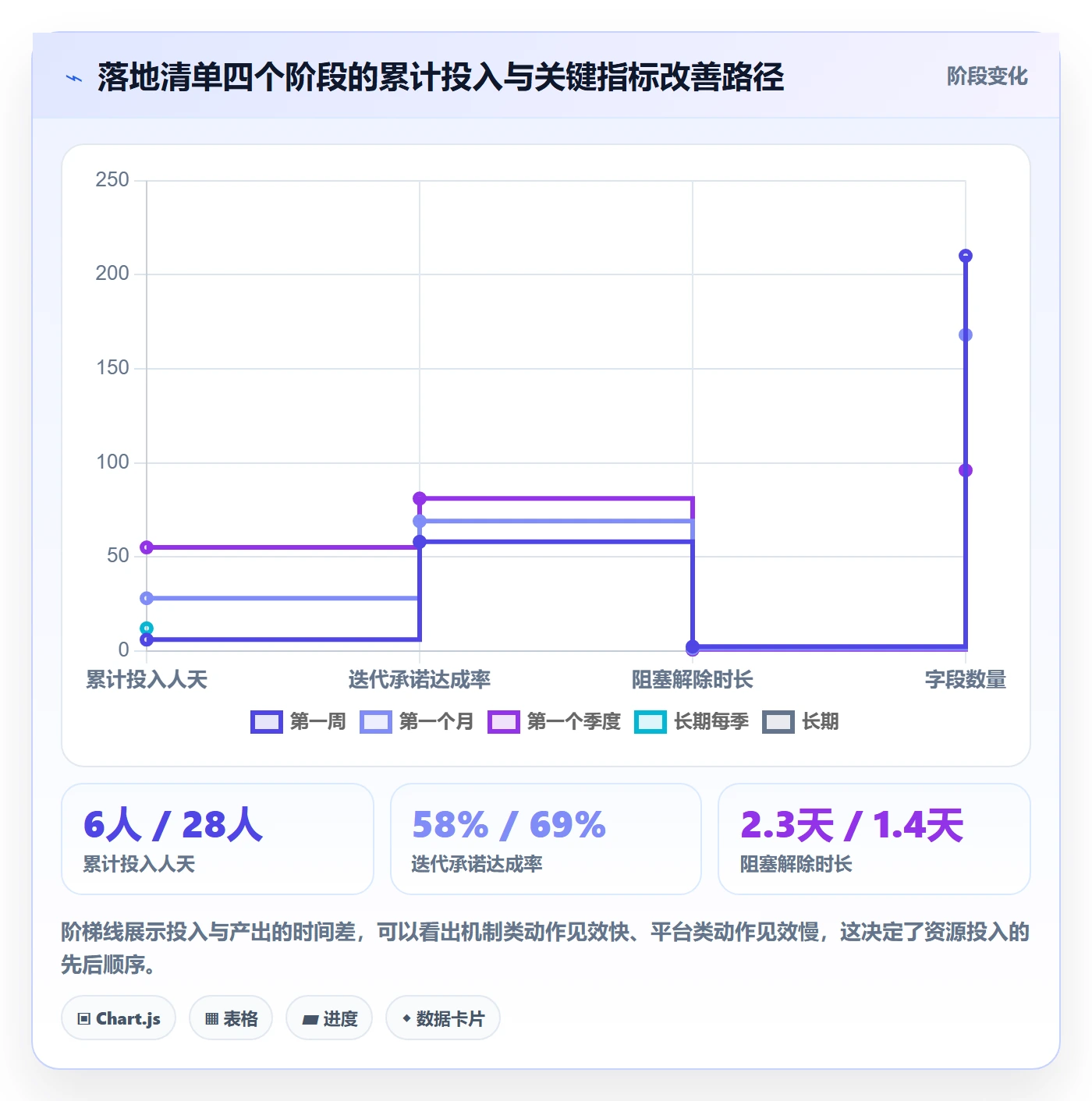Select the Chart.js tag chip
The width and height of the screenshot is (1092, 1101).
tap(119, 1018)
